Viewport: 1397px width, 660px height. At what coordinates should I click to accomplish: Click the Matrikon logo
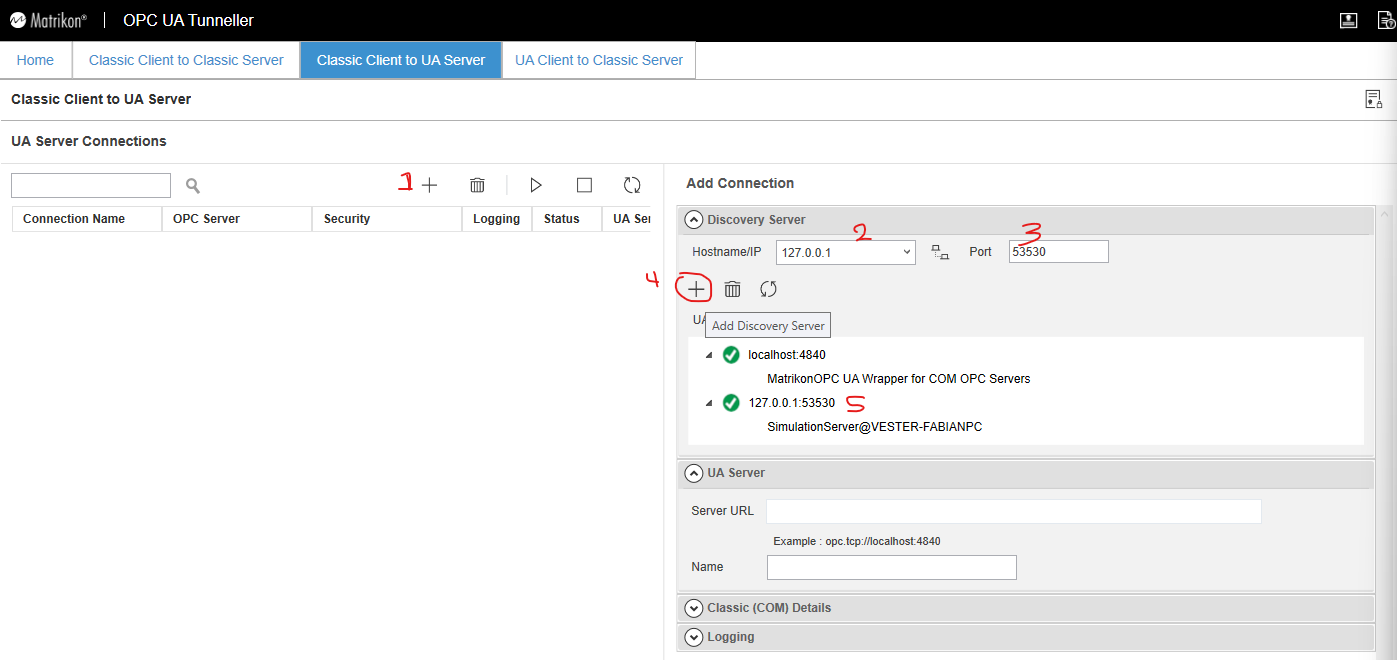(x=47, y=20)
